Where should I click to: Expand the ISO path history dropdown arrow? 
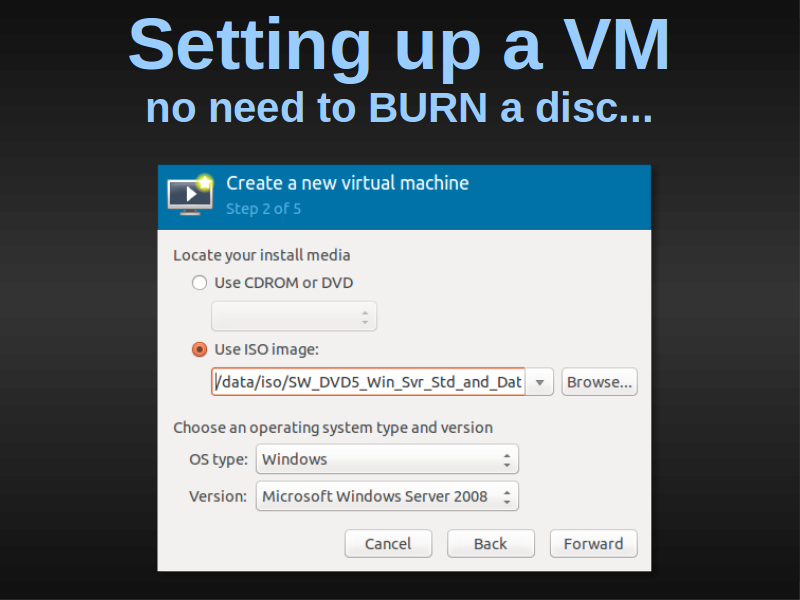(x=539, y=382)
